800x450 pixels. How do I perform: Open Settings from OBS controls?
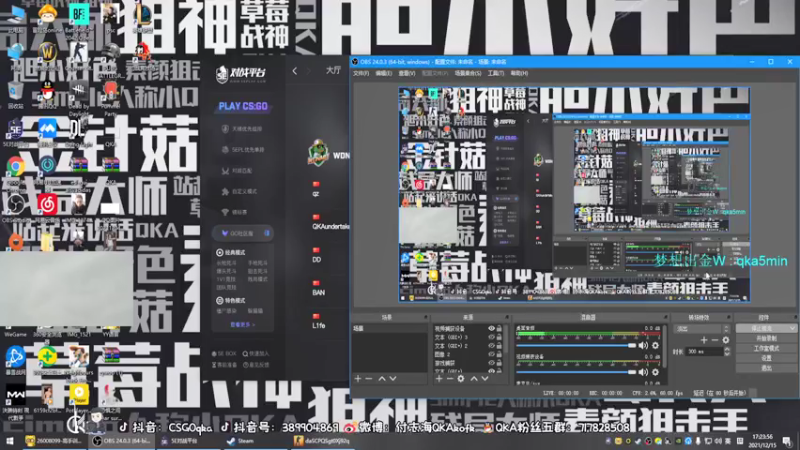(x=766, y=358)
